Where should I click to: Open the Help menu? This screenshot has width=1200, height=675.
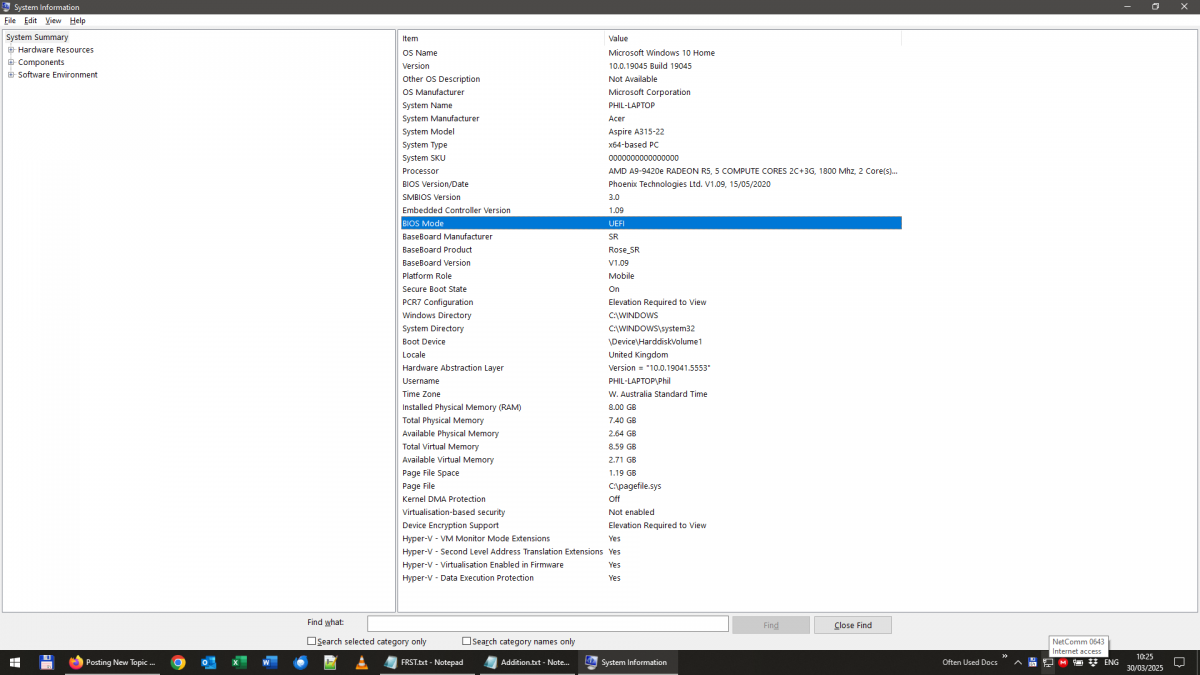click(78, 20)
